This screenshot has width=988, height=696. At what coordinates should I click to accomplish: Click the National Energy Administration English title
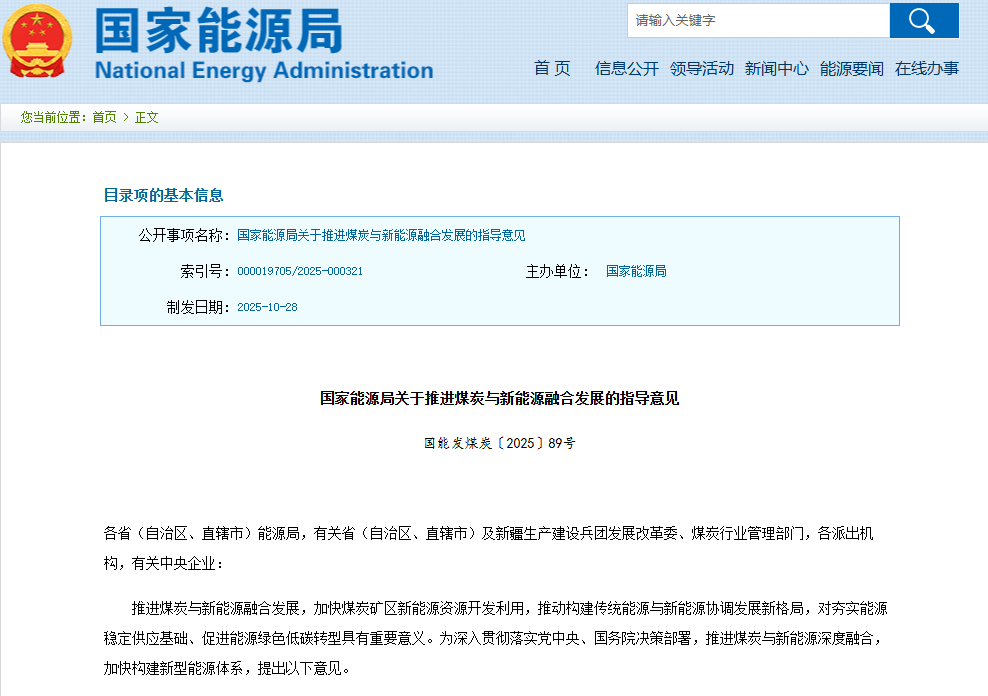264,70
